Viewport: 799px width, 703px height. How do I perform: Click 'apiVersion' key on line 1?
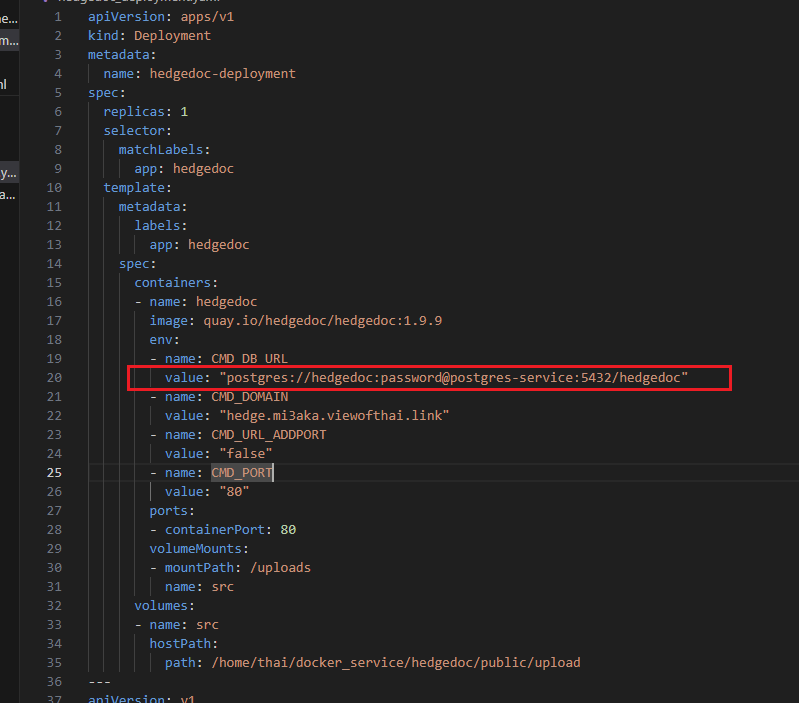pos(126,17)
